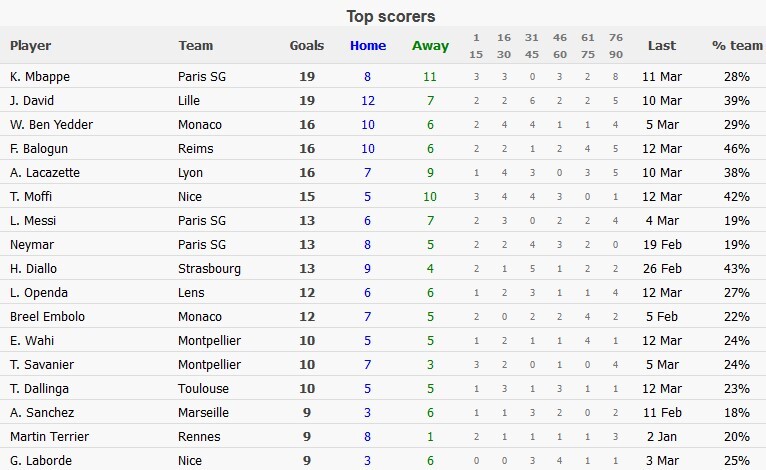Click the Home column header
This screenshot has height=470, width=766.
368,46
